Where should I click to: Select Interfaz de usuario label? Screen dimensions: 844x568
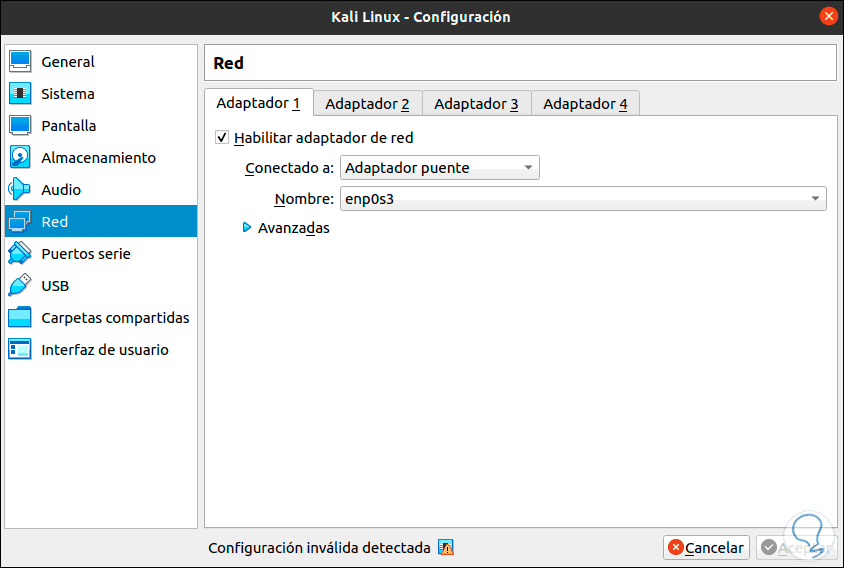pyautogui.click(x=105, y=350)
